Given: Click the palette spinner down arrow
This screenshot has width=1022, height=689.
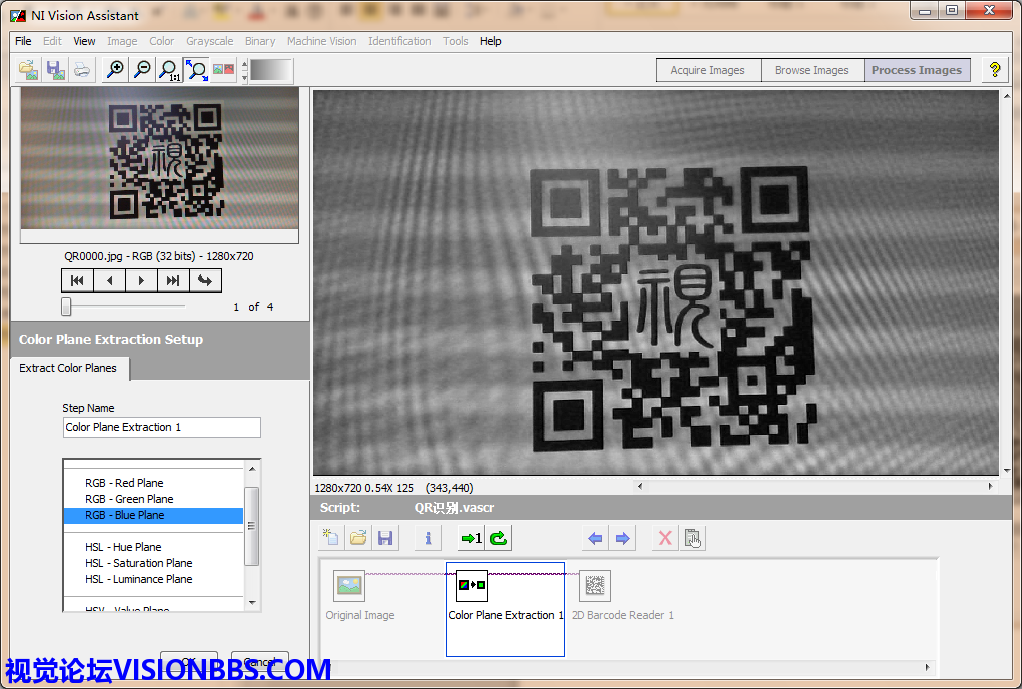Looking at the screenshot, I should click(x=242, y=76).
